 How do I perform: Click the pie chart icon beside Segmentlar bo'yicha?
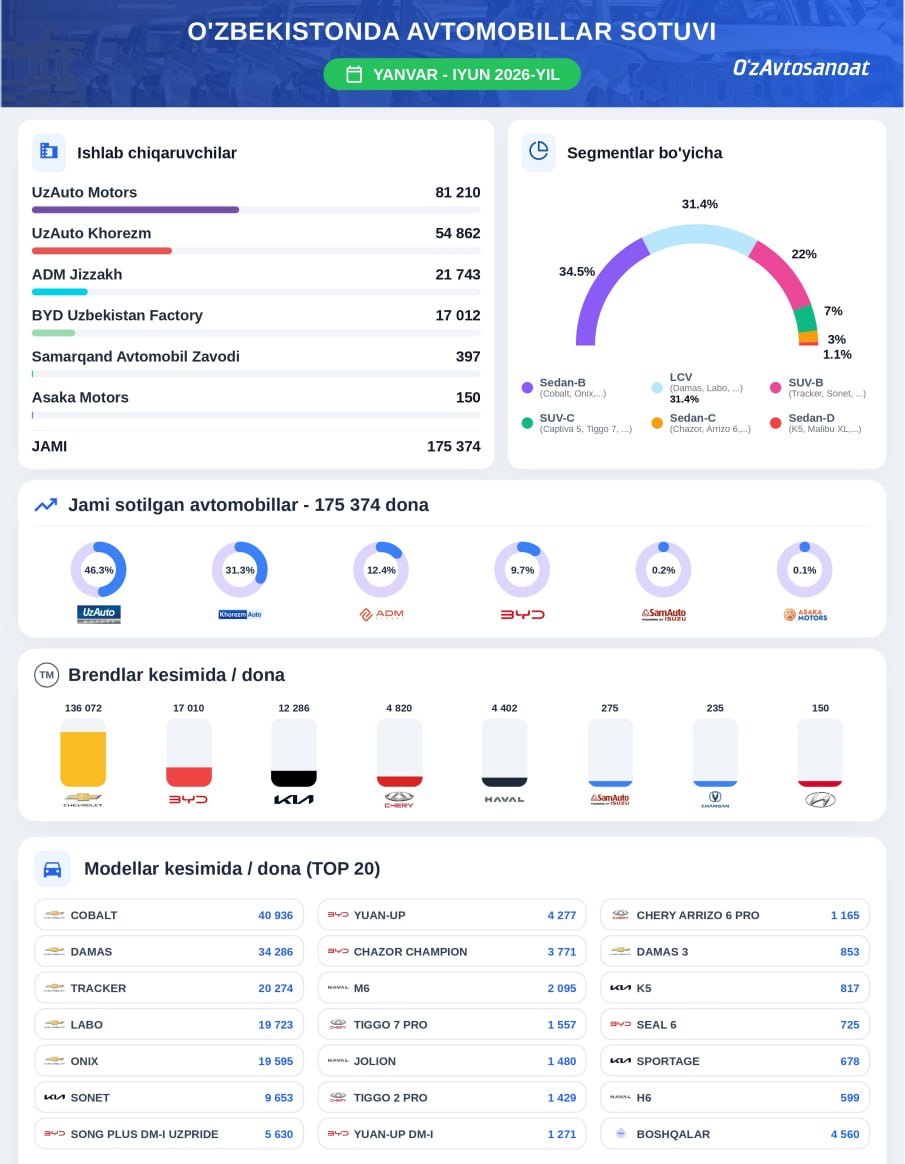tap(538, 151)
